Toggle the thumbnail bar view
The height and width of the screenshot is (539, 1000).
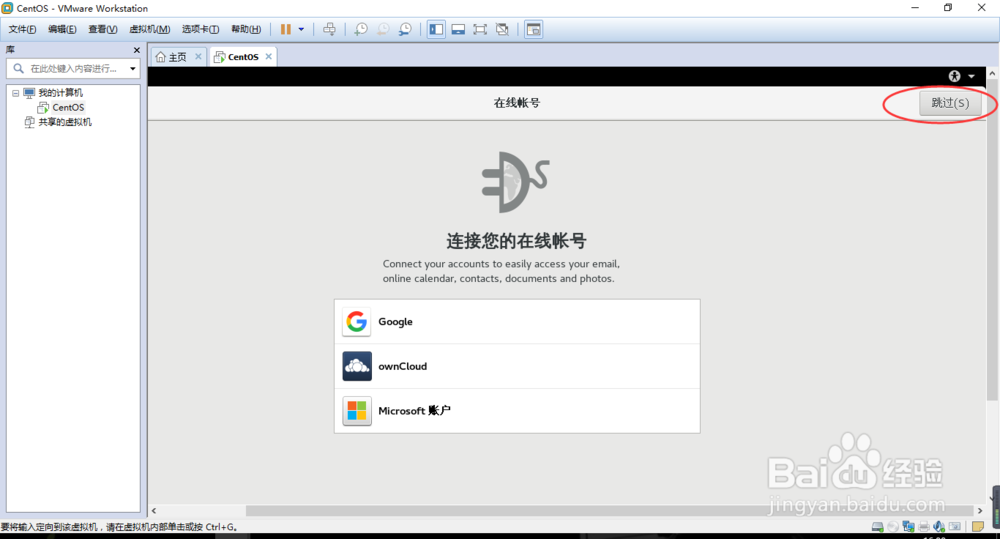point(458,29)
